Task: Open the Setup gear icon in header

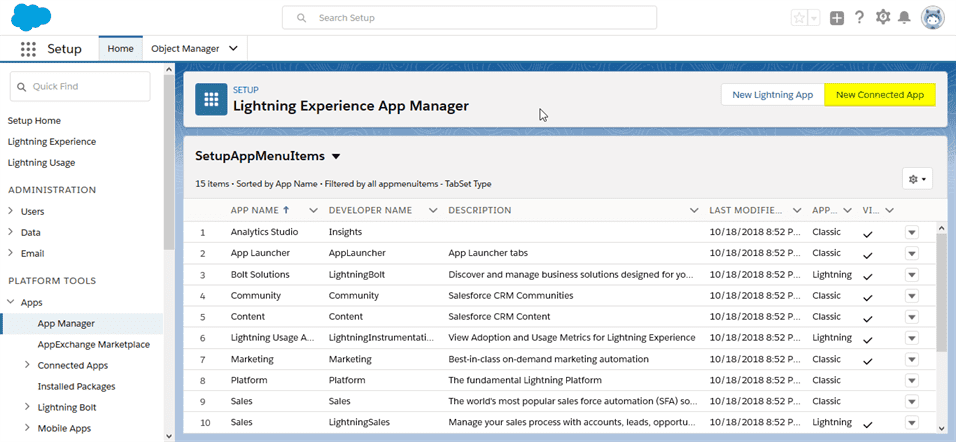Action: point(882,17)
